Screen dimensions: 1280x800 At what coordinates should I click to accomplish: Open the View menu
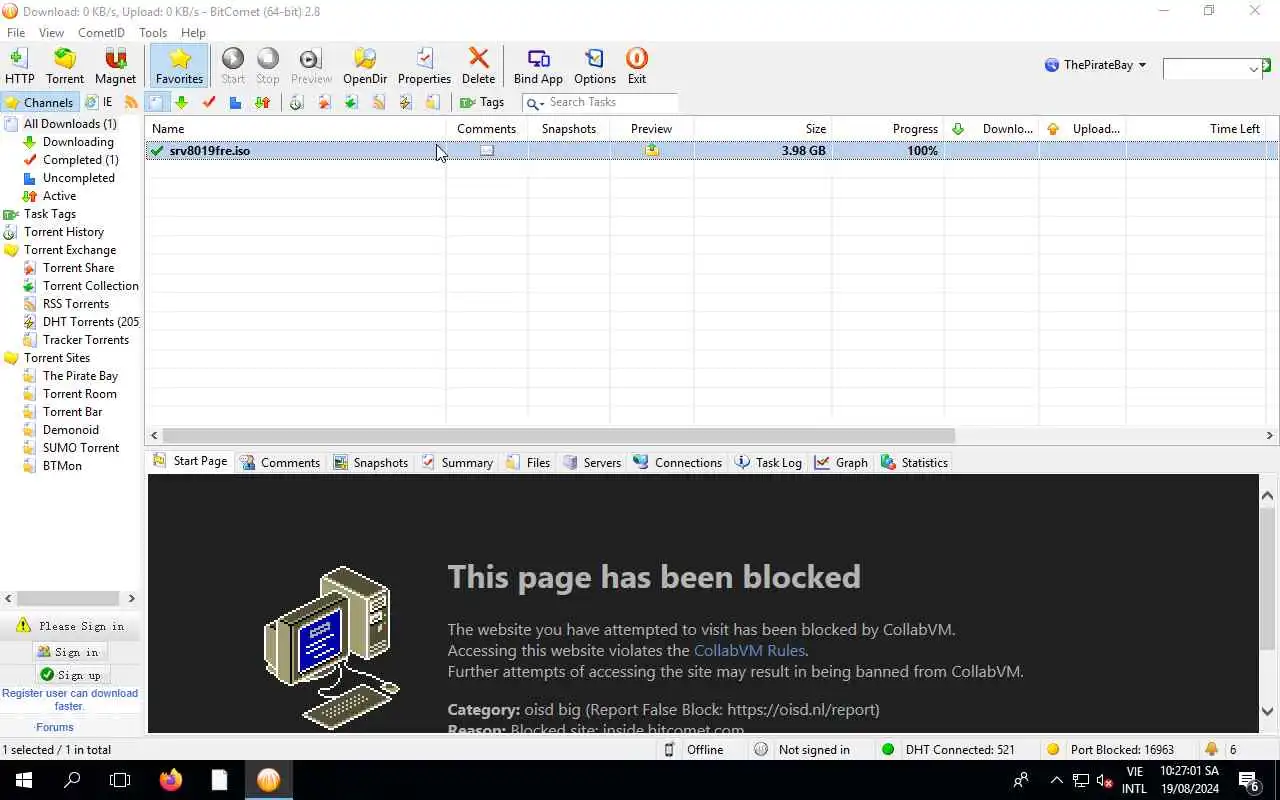pos(51,33)
